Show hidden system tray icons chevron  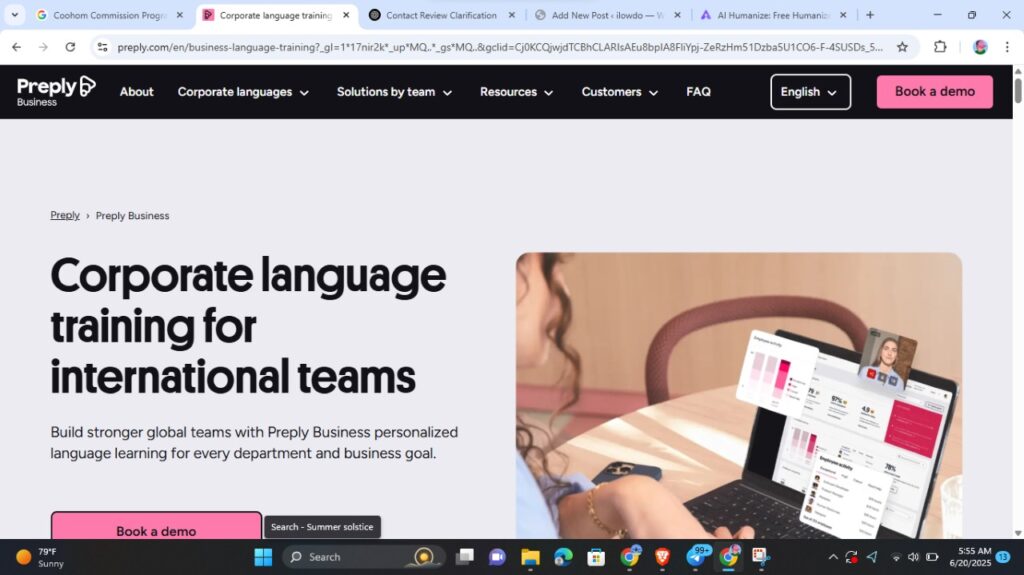[833, 557]
